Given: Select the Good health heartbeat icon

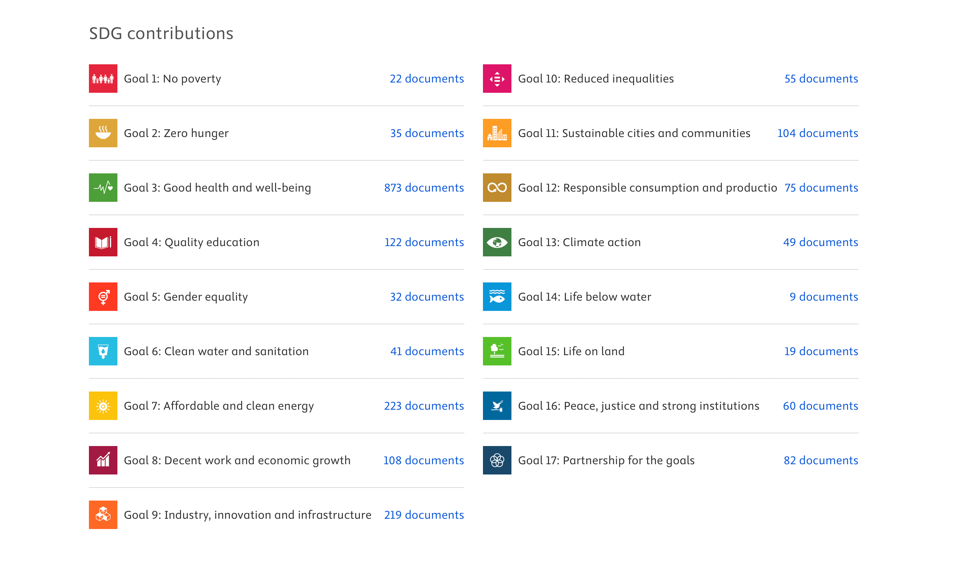Looking at the screenshot, I should [103, 188].
